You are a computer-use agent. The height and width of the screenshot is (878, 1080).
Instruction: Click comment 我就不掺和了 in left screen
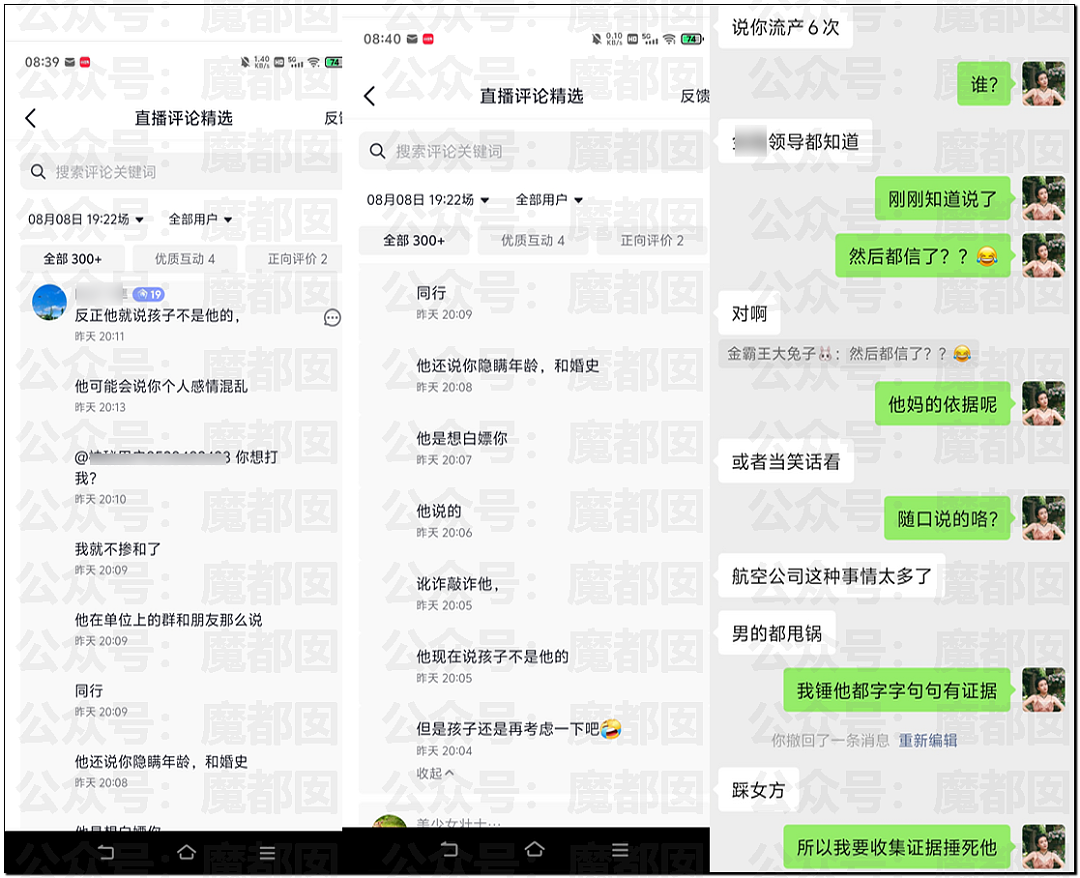point(118,549)
